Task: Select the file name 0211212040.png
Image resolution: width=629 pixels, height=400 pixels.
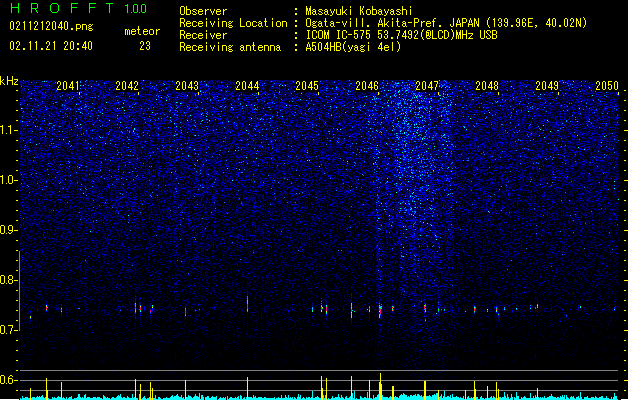Action: point(51,27)
